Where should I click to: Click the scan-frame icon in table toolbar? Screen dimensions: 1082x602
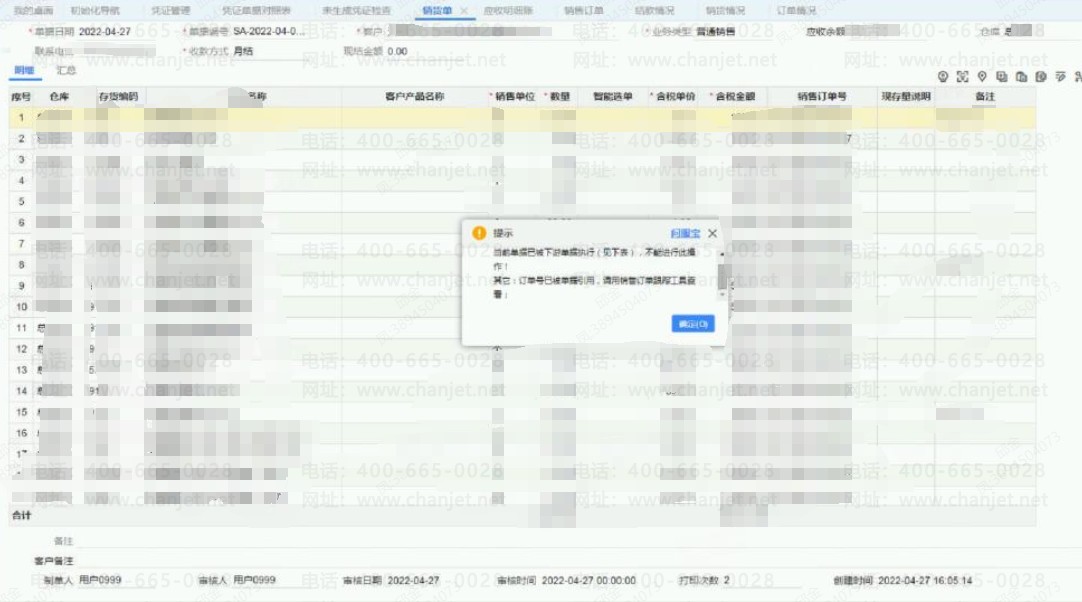tap(963, 77)
